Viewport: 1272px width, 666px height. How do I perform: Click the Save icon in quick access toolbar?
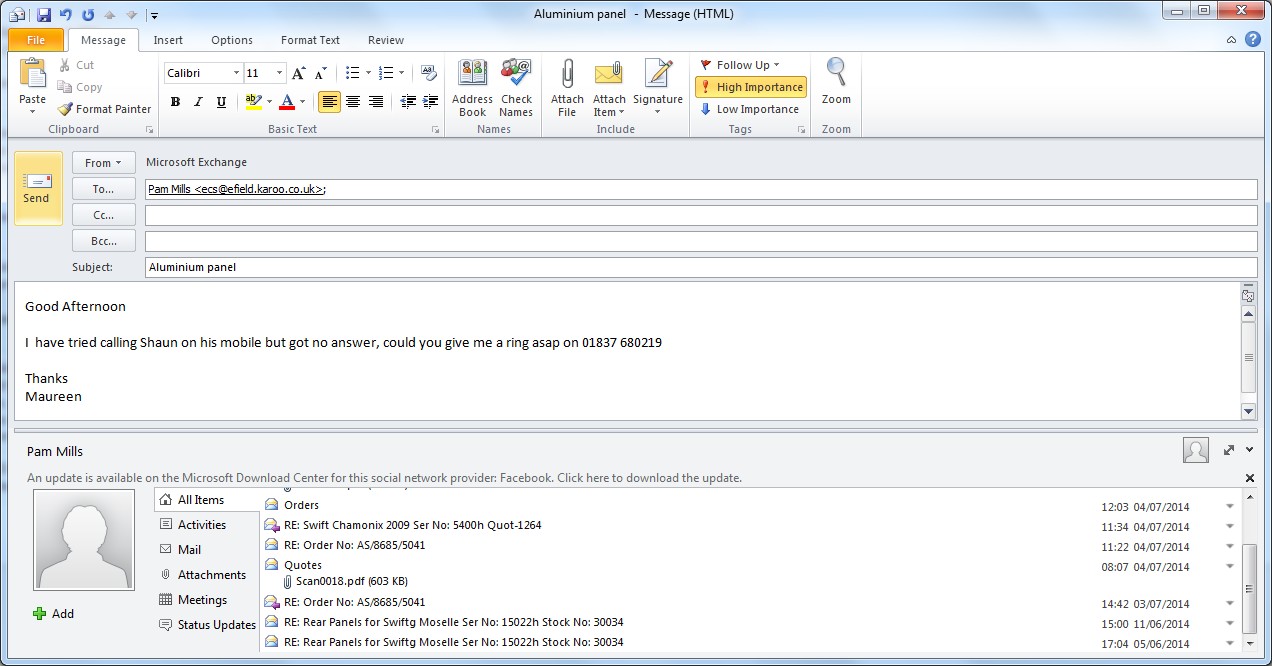pyautogui.click(x=43, y=15)
